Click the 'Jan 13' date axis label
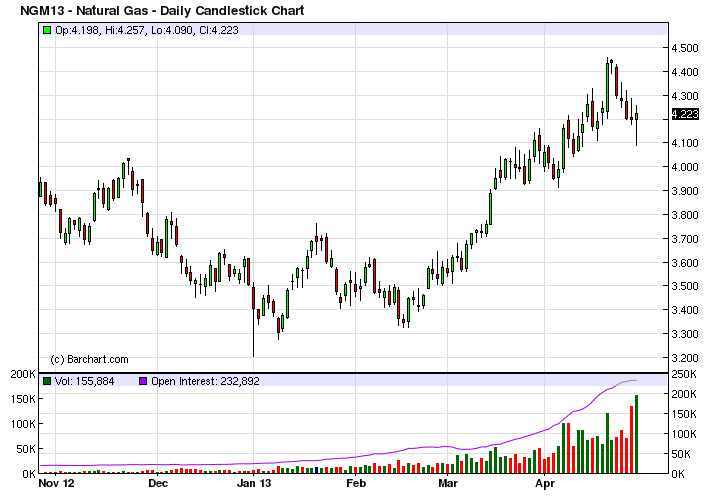 254,483
